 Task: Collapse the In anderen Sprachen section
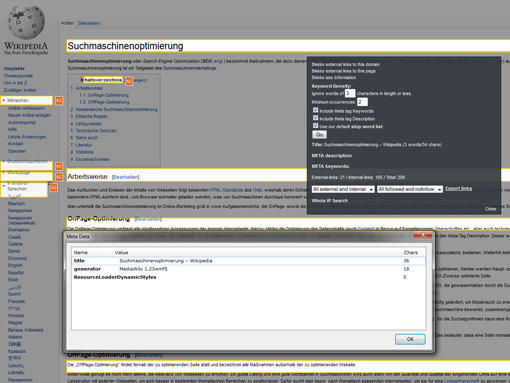tap(4, 186)
